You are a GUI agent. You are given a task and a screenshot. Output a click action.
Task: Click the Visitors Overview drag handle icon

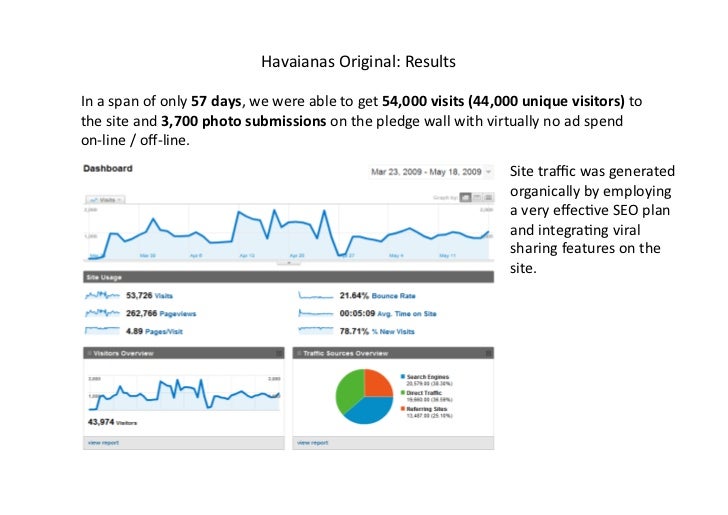90,353
